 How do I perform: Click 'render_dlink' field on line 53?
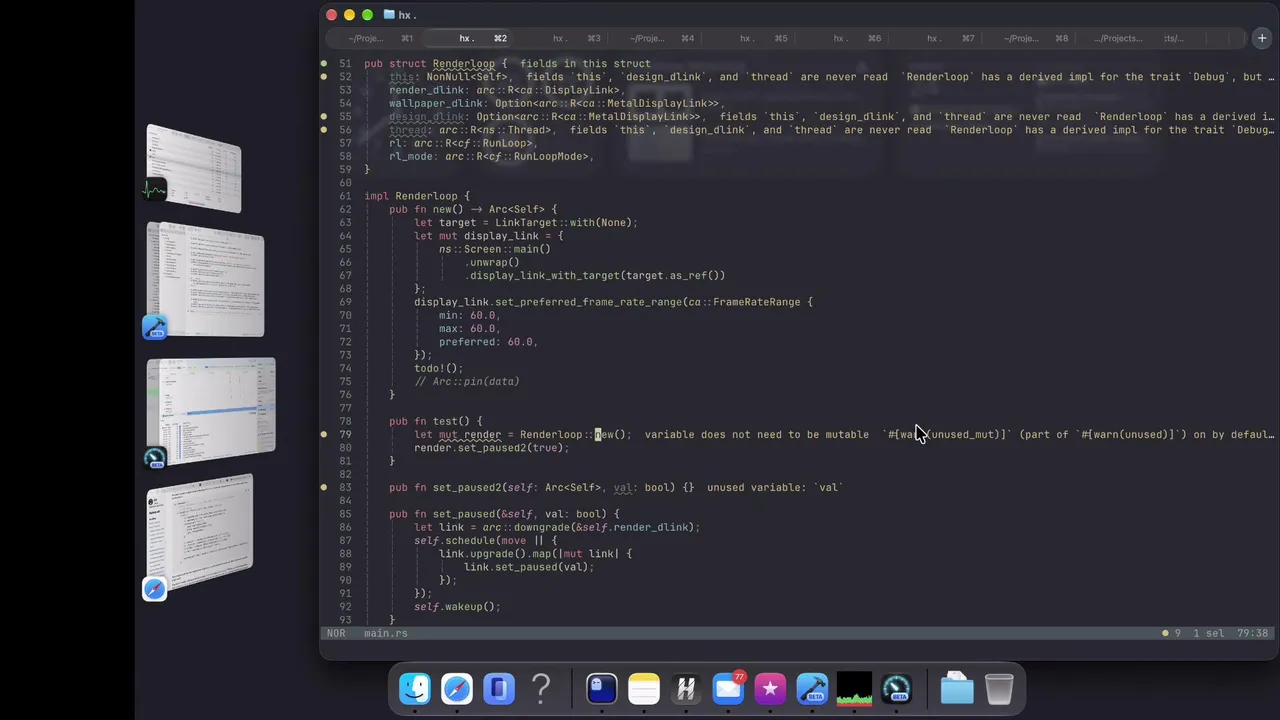(x=426, y=90)
